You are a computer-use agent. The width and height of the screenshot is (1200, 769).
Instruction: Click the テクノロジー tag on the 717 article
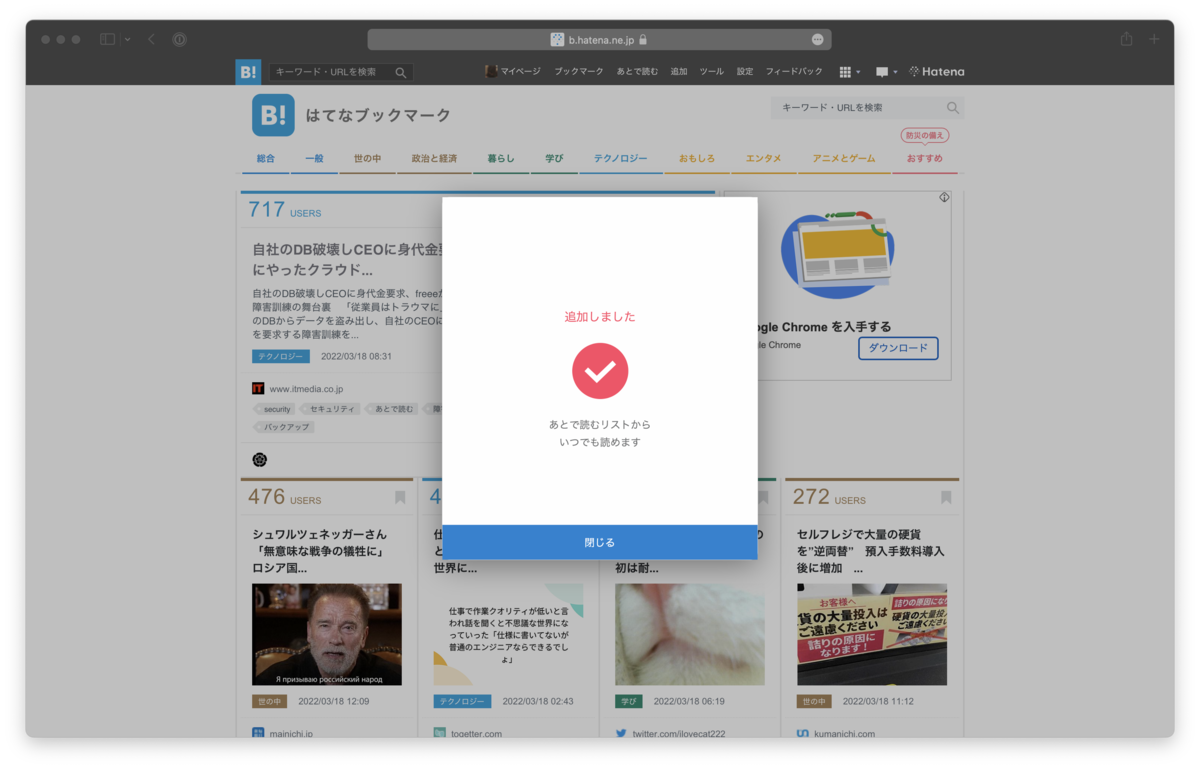281,356
